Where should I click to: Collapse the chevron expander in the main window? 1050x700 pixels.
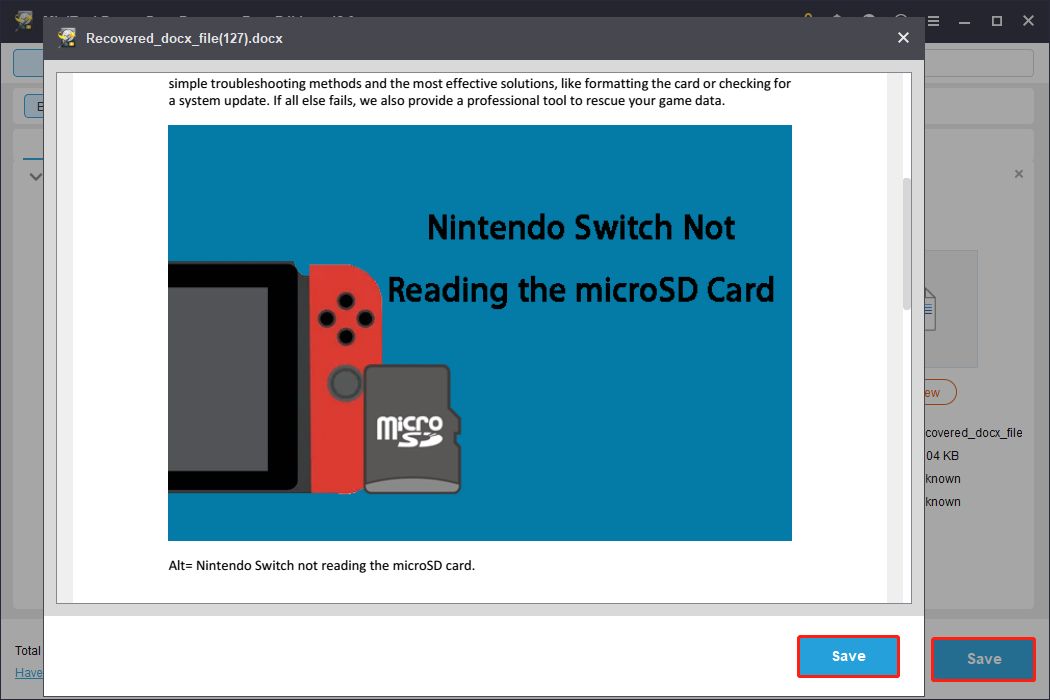point(35,177)
